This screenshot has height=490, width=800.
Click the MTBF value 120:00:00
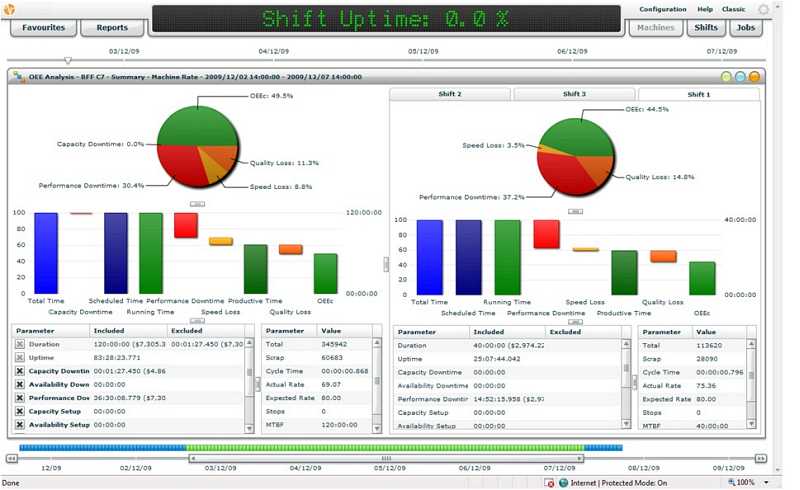pyautogui.click(x=339, y=425)
